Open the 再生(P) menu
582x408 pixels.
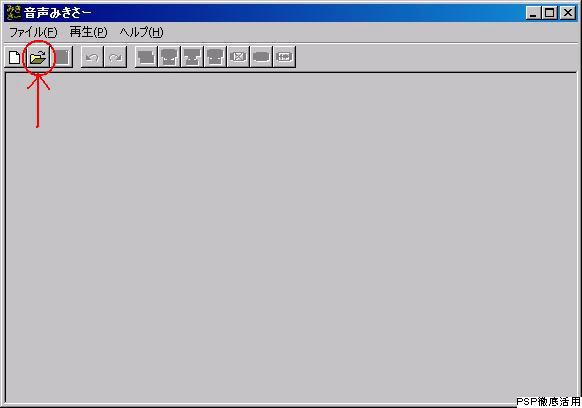click(88, 32)
